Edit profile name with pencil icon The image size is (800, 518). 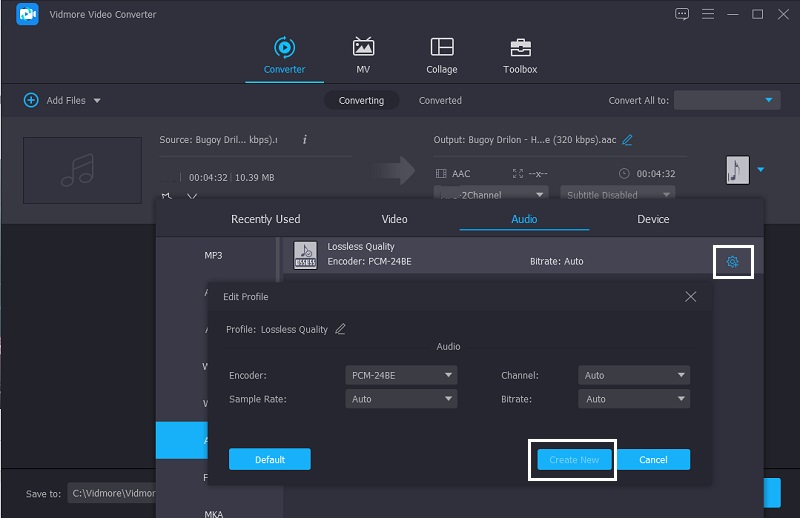340,329
